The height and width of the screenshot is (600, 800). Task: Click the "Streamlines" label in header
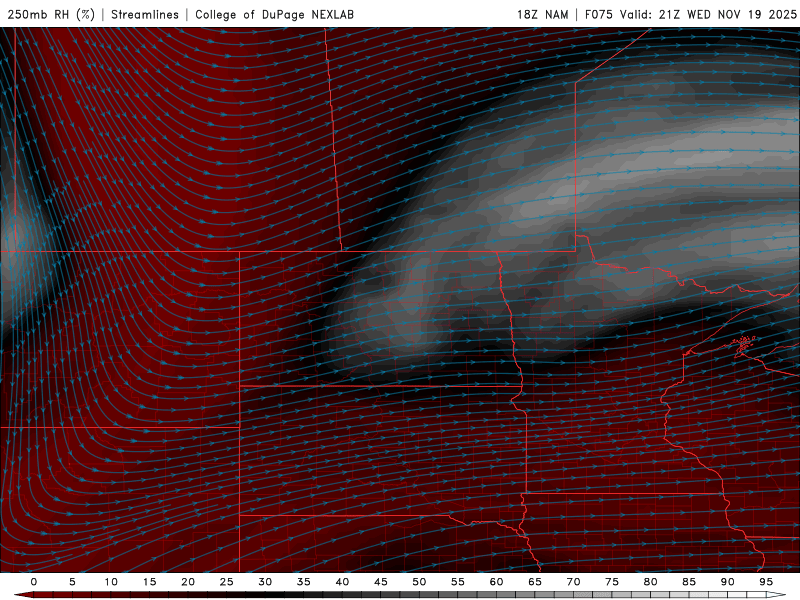(145, 14)
